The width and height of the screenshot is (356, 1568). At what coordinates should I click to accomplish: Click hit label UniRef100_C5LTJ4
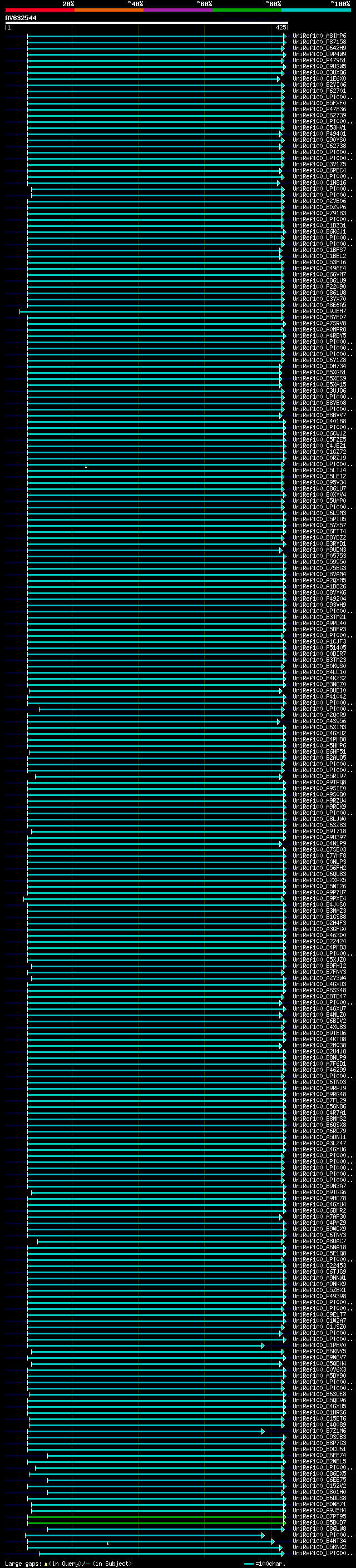pyautogui.click(x=319, y=470)
